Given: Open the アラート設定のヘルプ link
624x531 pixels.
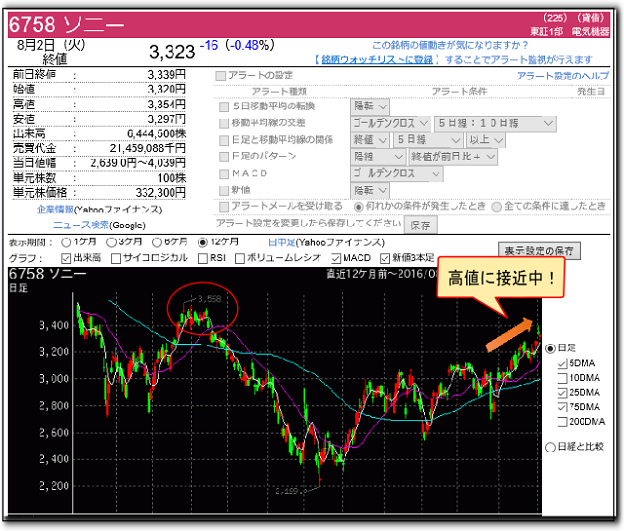Looking at the screenshot, I should pyautogui.click(x=563, y=76).
